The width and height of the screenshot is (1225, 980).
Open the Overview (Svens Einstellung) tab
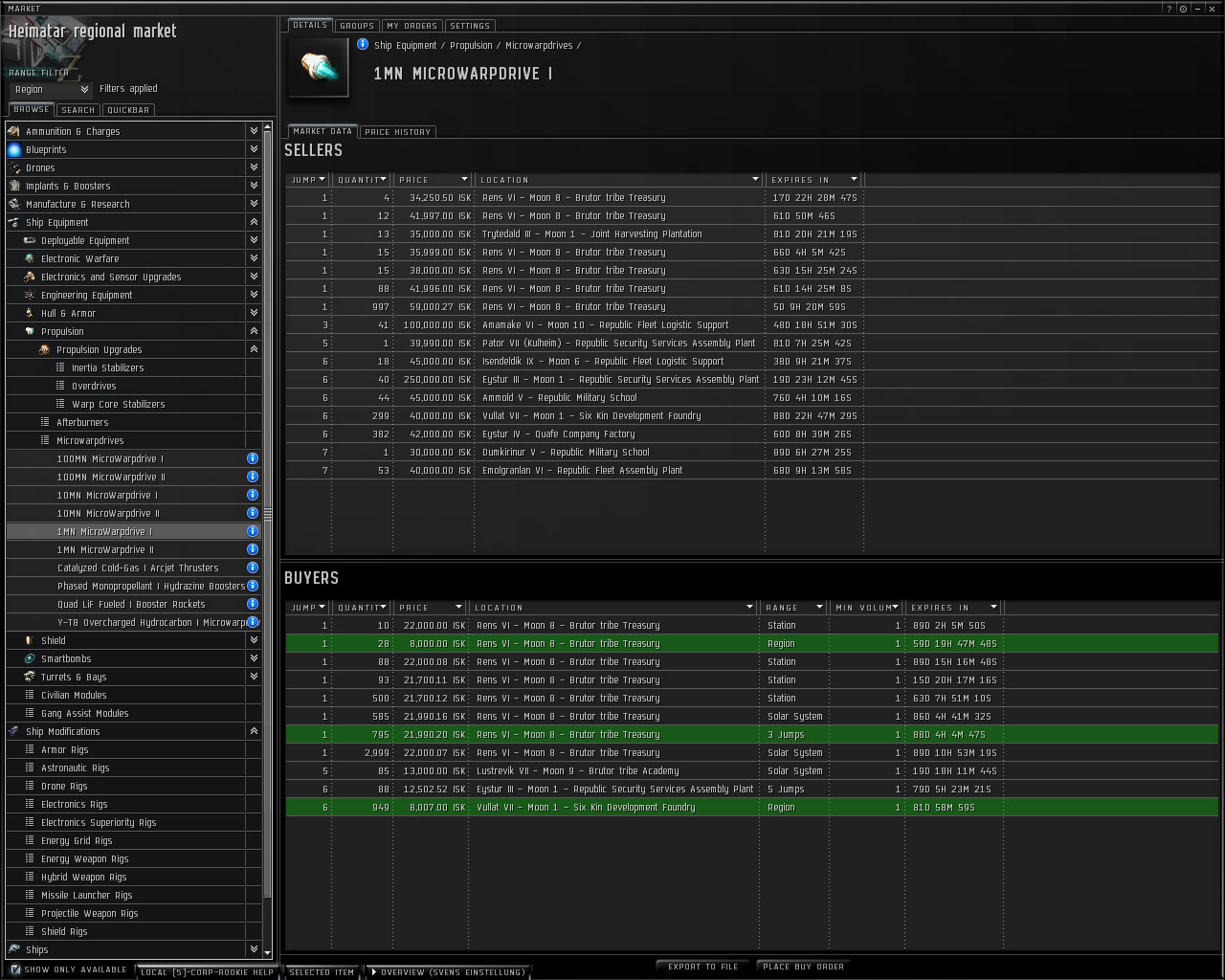pyautogui.click(x=448, y=972)
